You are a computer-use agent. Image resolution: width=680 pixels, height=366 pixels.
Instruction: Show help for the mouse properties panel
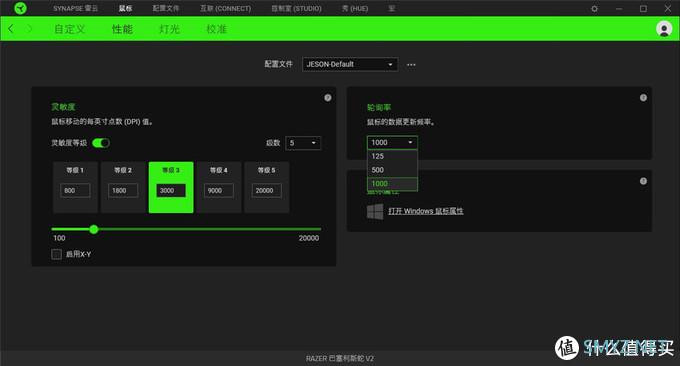643,181
